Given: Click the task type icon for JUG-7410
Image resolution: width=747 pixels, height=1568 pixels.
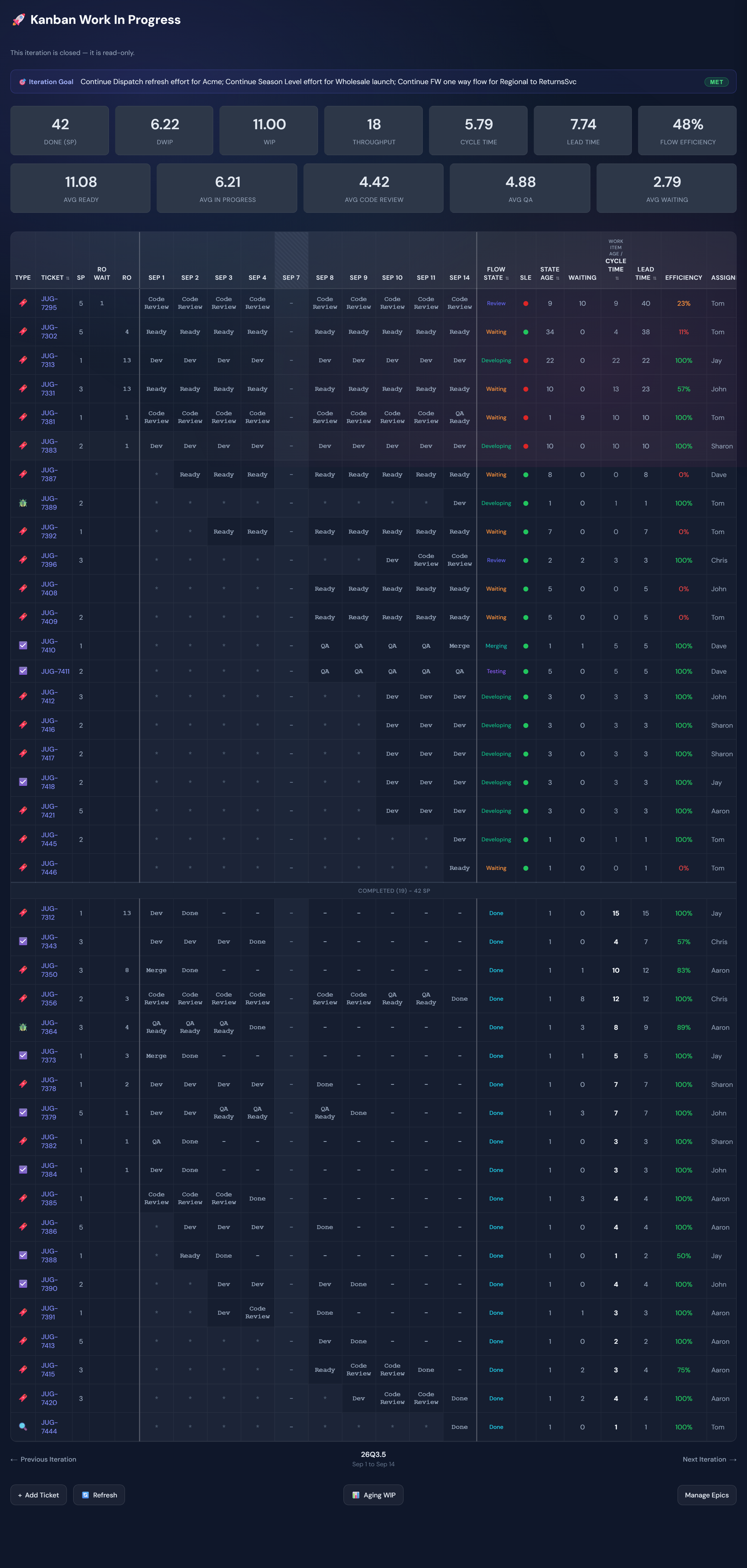Looking at the screenshot, I should pos(23,645).
